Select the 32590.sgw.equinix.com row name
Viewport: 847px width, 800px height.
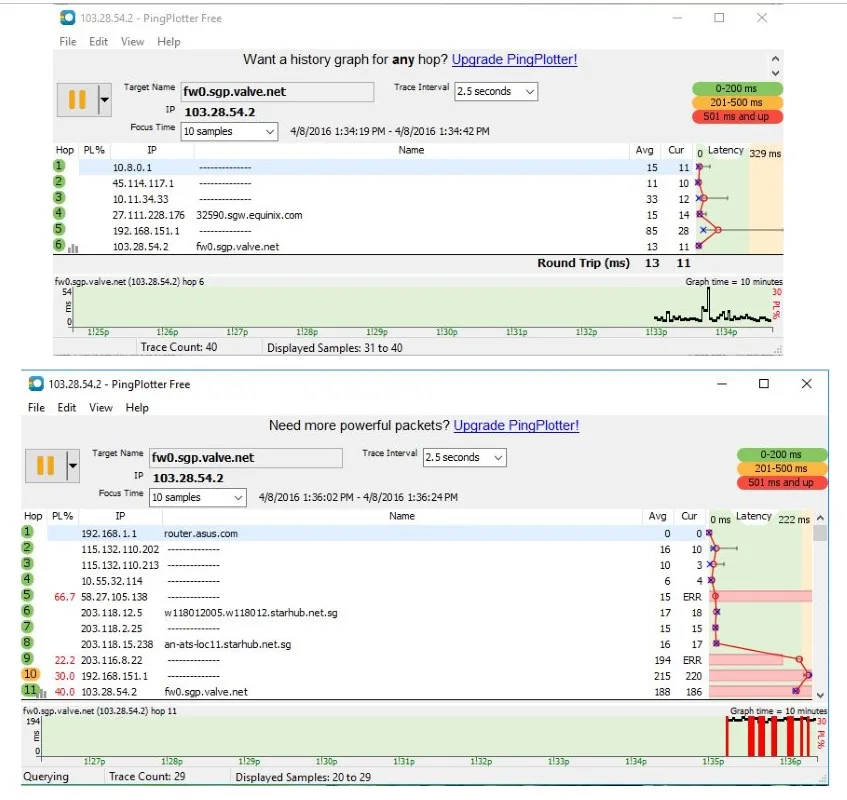249,216
